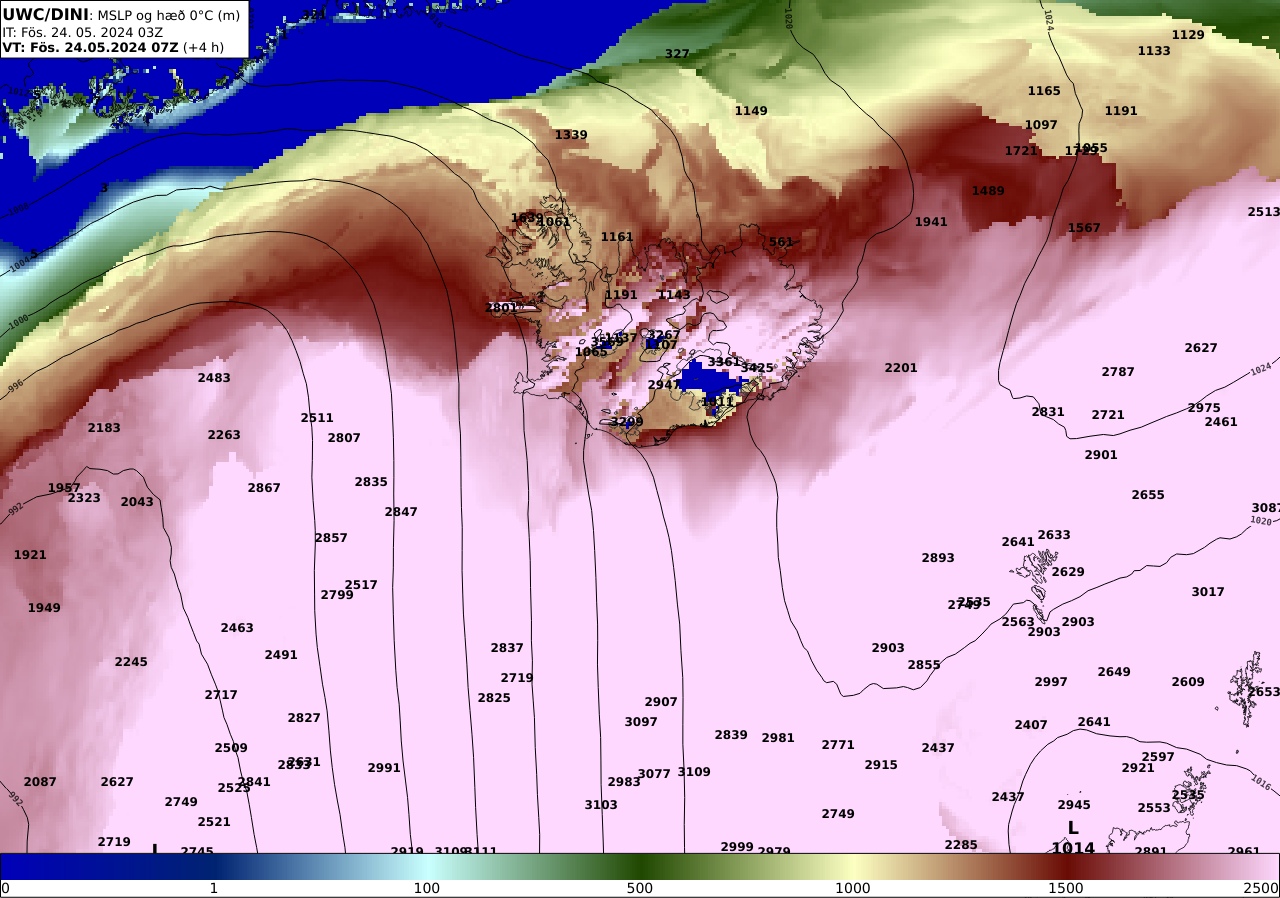Click the freezing level value 1129

tap(1188, 35)
